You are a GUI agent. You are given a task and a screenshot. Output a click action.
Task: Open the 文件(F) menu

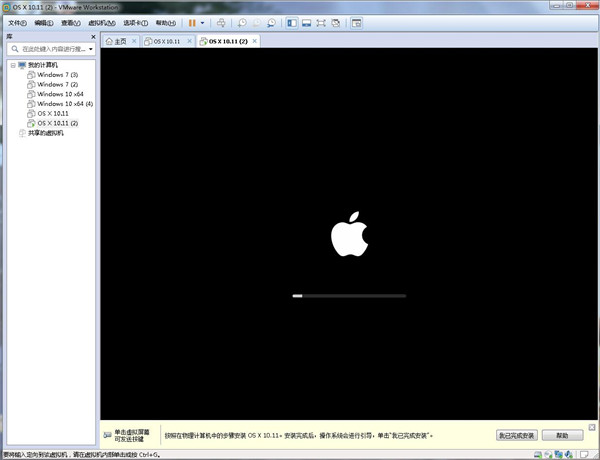[x=17, y=23]
